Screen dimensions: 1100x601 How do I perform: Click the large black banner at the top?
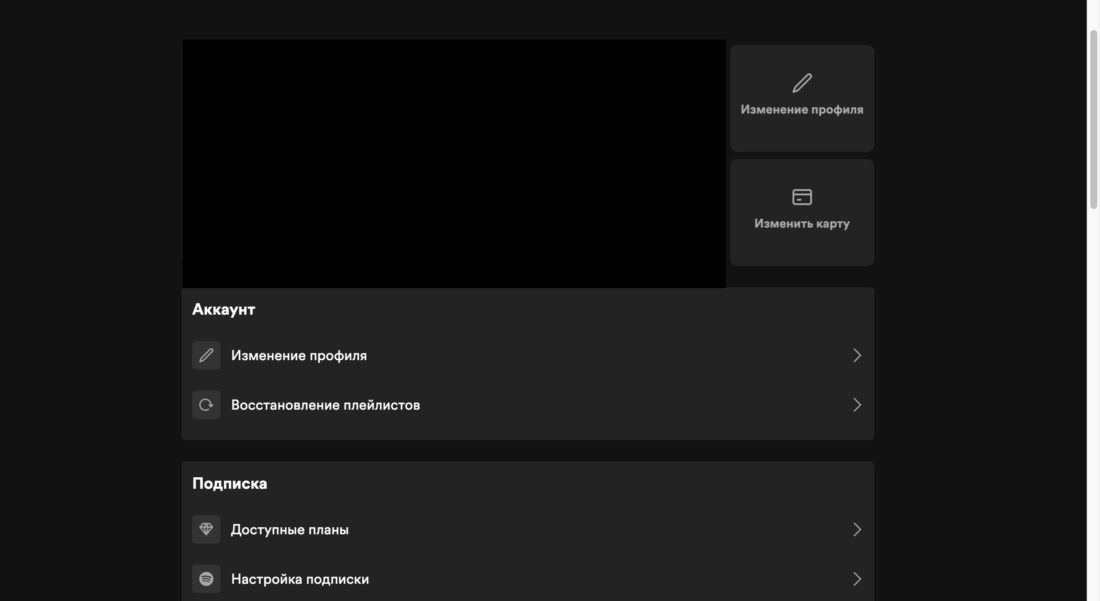(453, 164)
